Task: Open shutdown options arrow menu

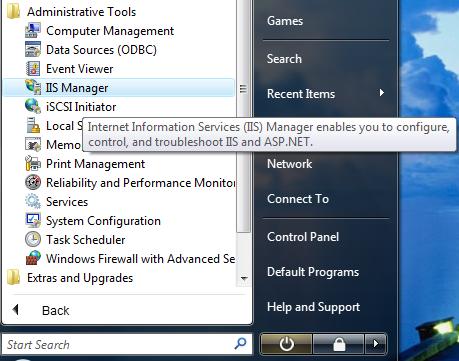Action: pos(376,344)
